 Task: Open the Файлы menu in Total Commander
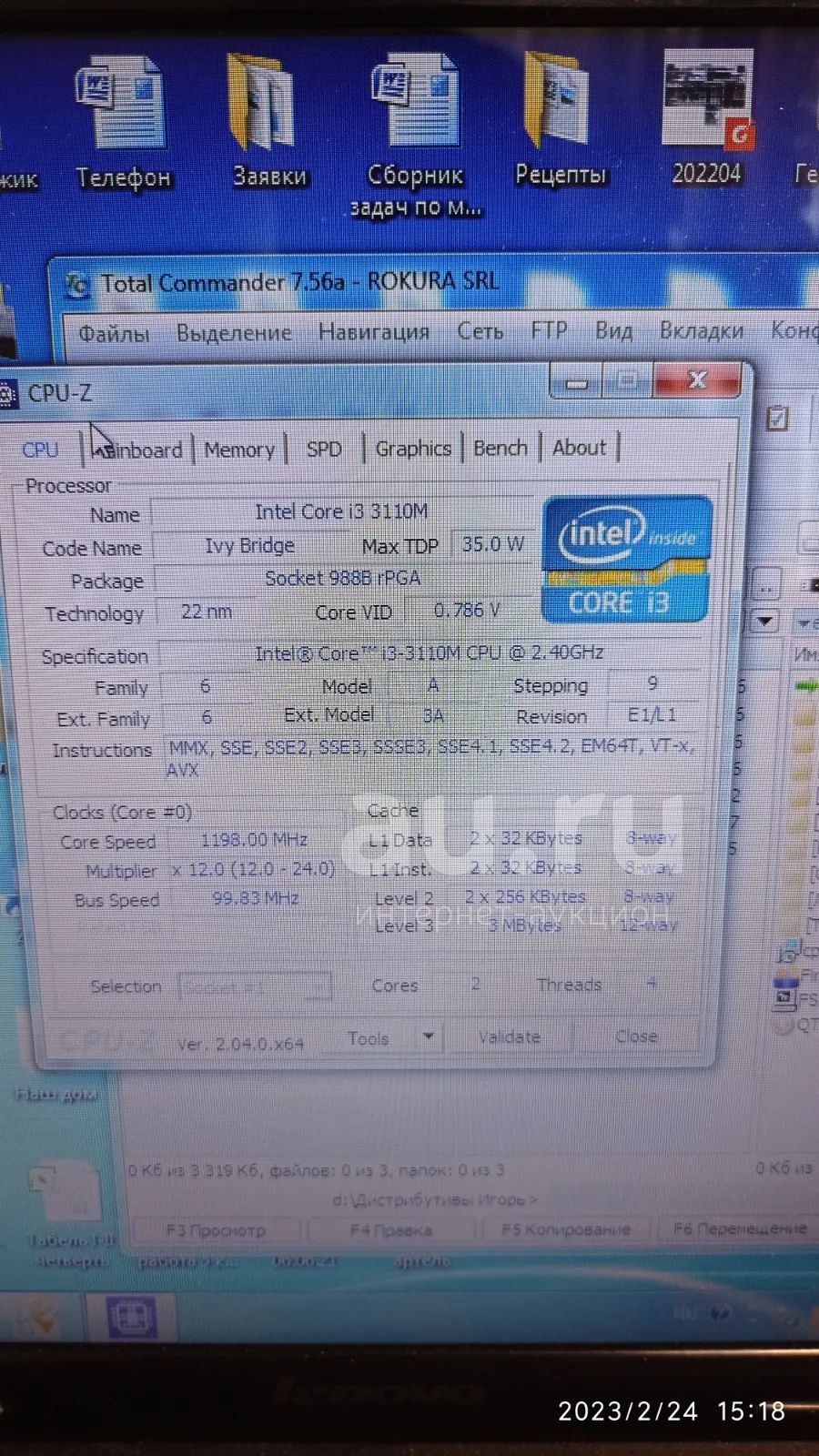pyautogui.click(x=114, y=333)
